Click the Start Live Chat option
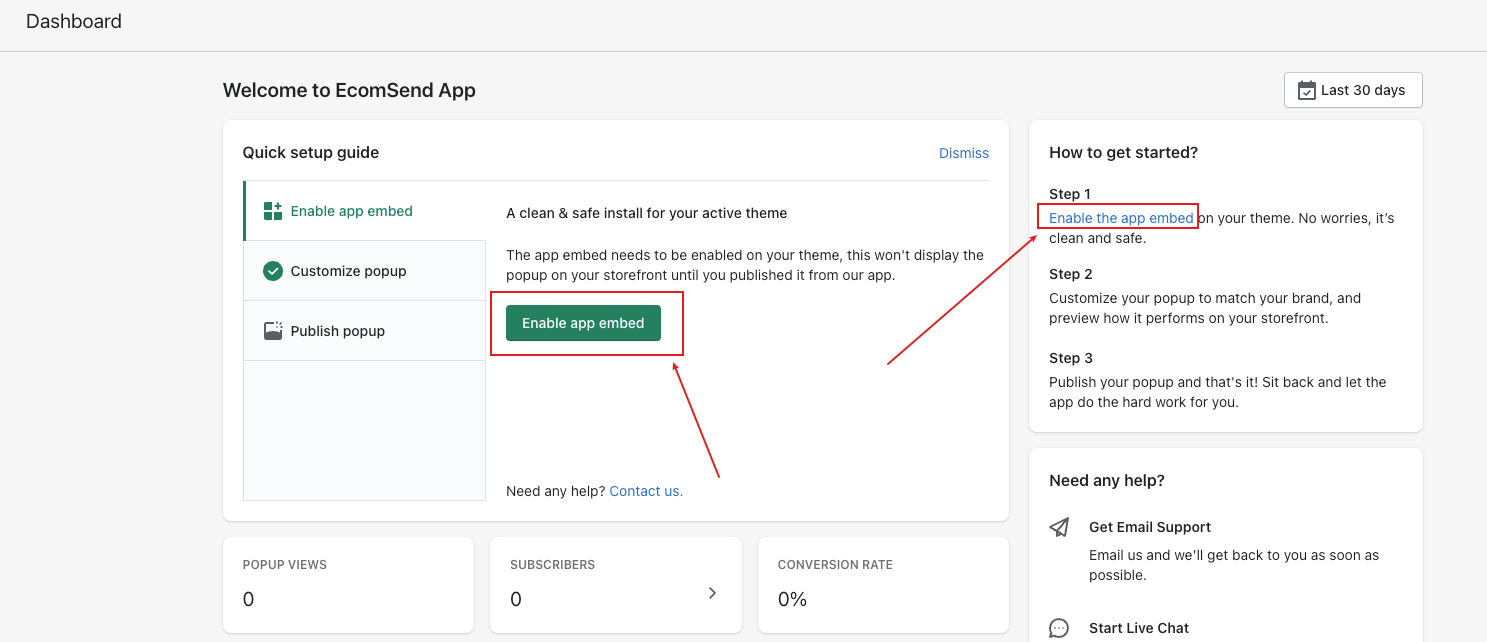This screenshot has height=642, width=1487. point(1139,628)
